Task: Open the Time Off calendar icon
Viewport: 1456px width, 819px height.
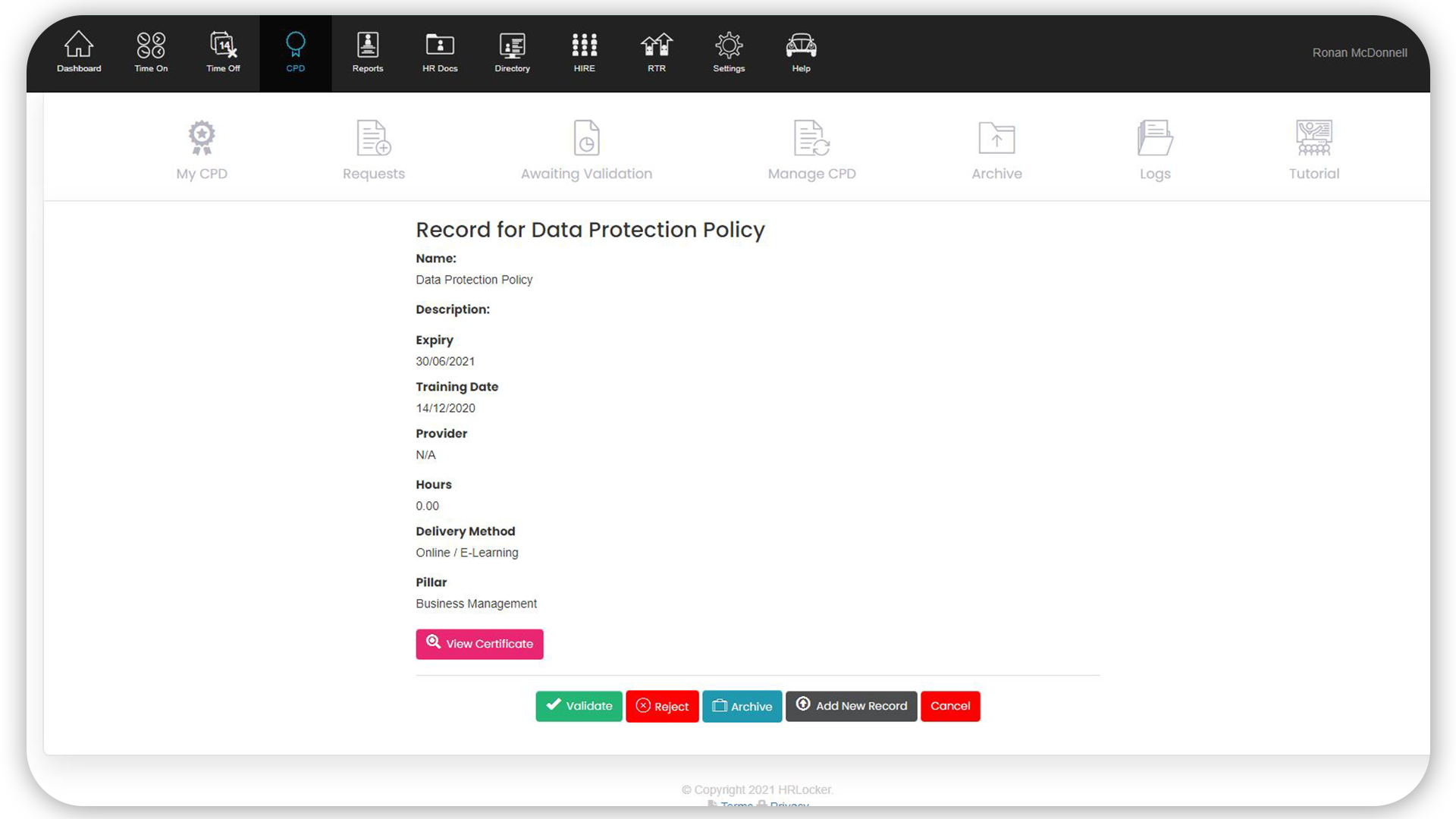Action: [223, 45]
